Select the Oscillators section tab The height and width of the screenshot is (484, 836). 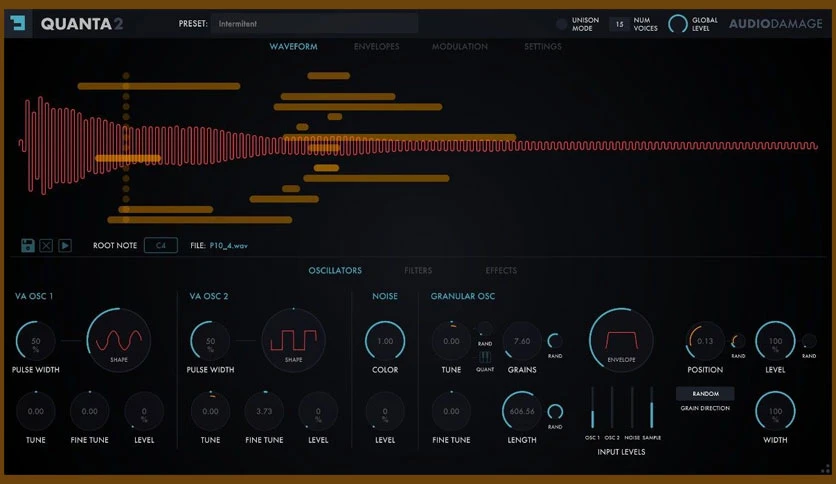point(335,270)
